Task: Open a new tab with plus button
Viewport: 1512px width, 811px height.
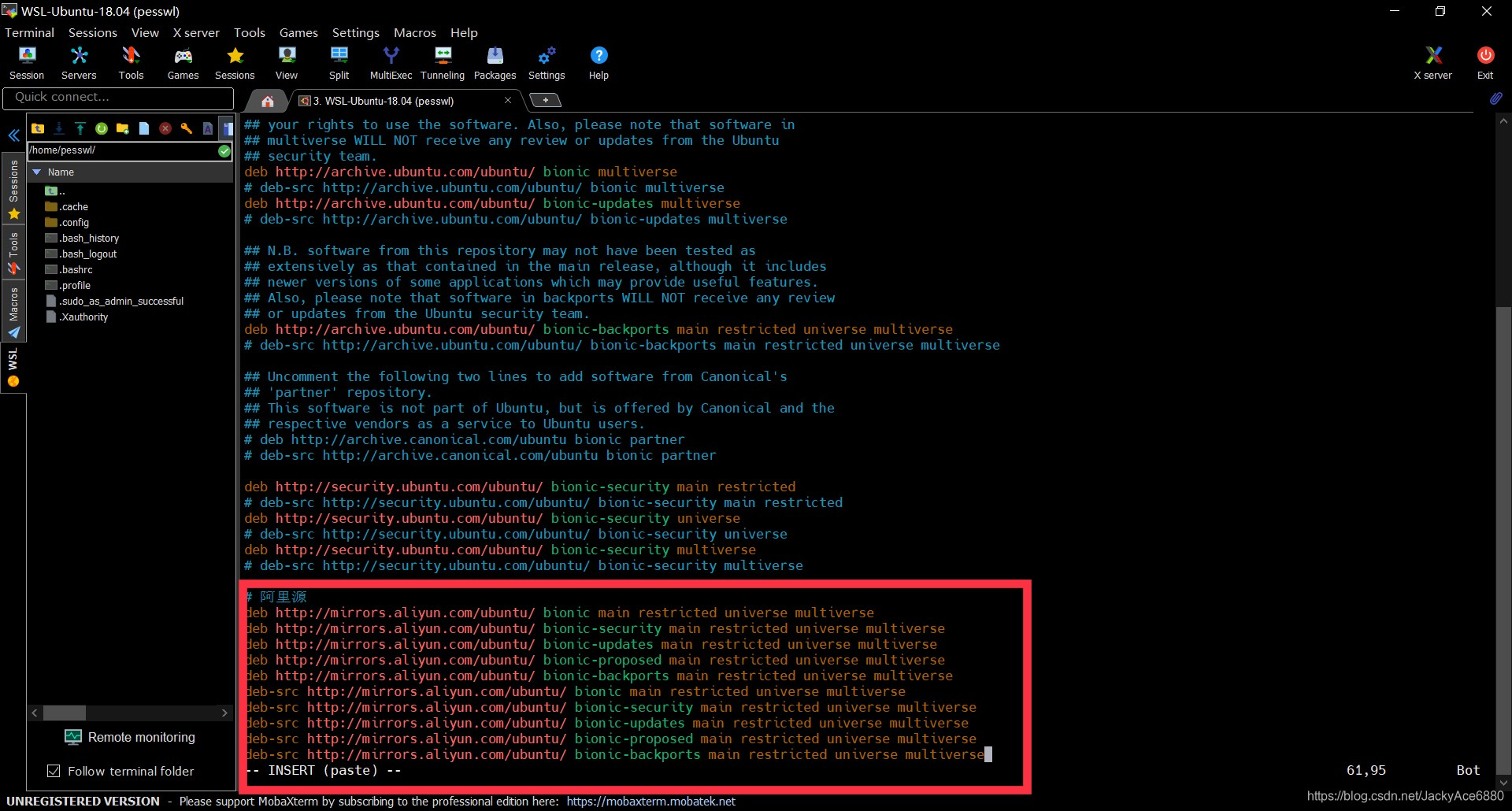Action: [545, 100]
